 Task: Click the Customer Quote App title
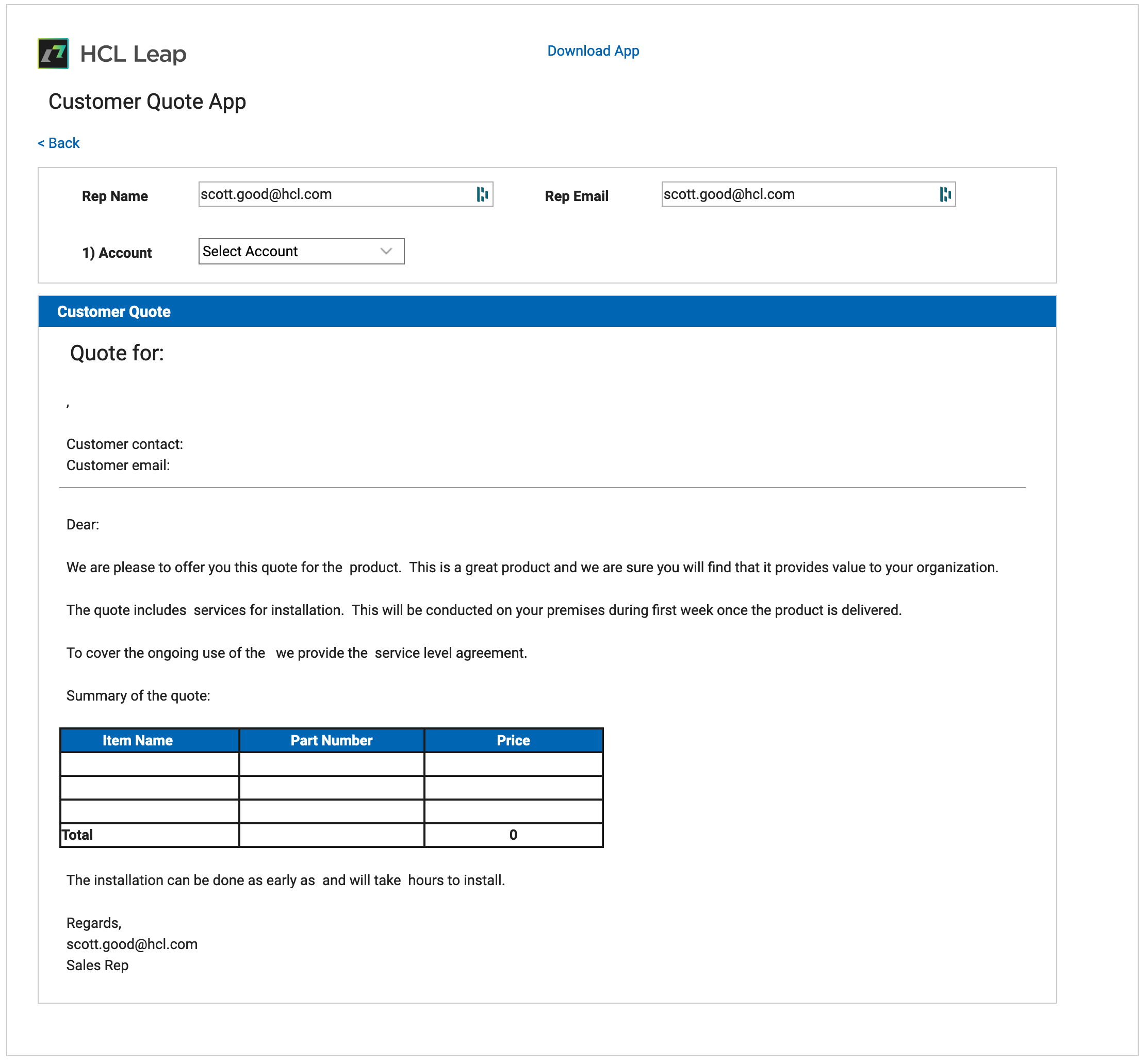click(x=147, y=102)
